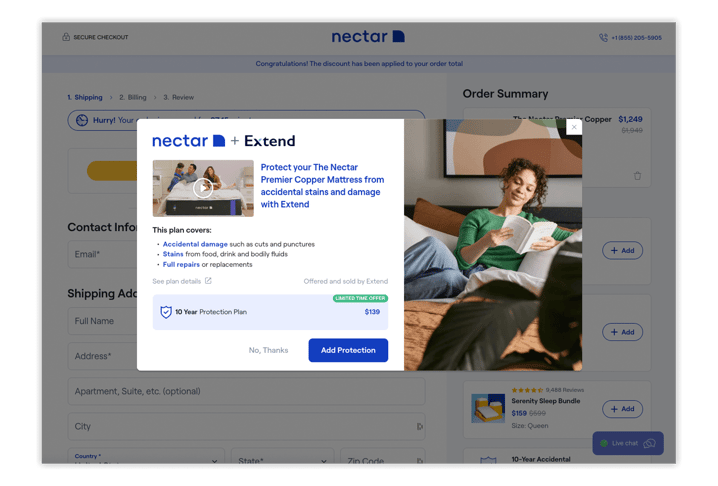Viewport: 718px width, 486px height.
Task: Click the $139 plan price
Action: (372, 312)
